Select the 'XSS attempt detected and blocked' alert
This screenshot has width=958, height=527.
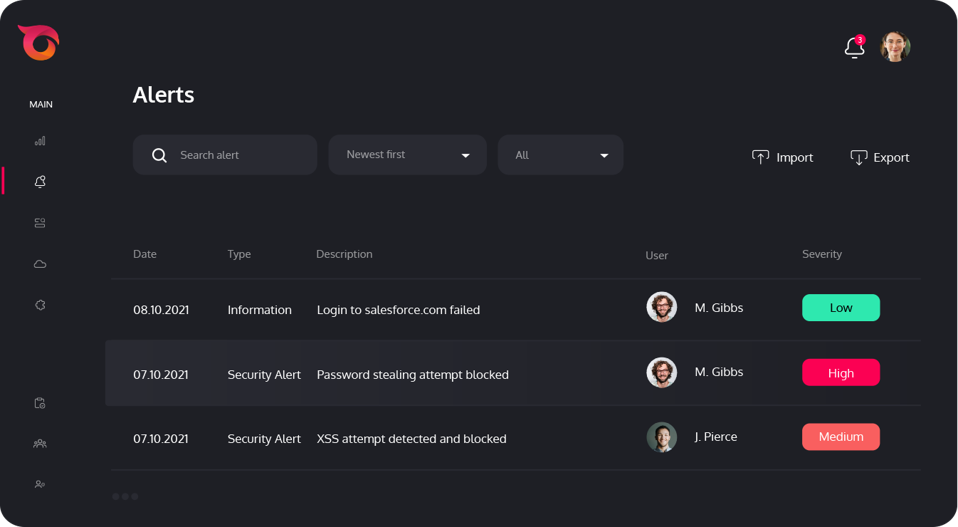tap(411, 438)
